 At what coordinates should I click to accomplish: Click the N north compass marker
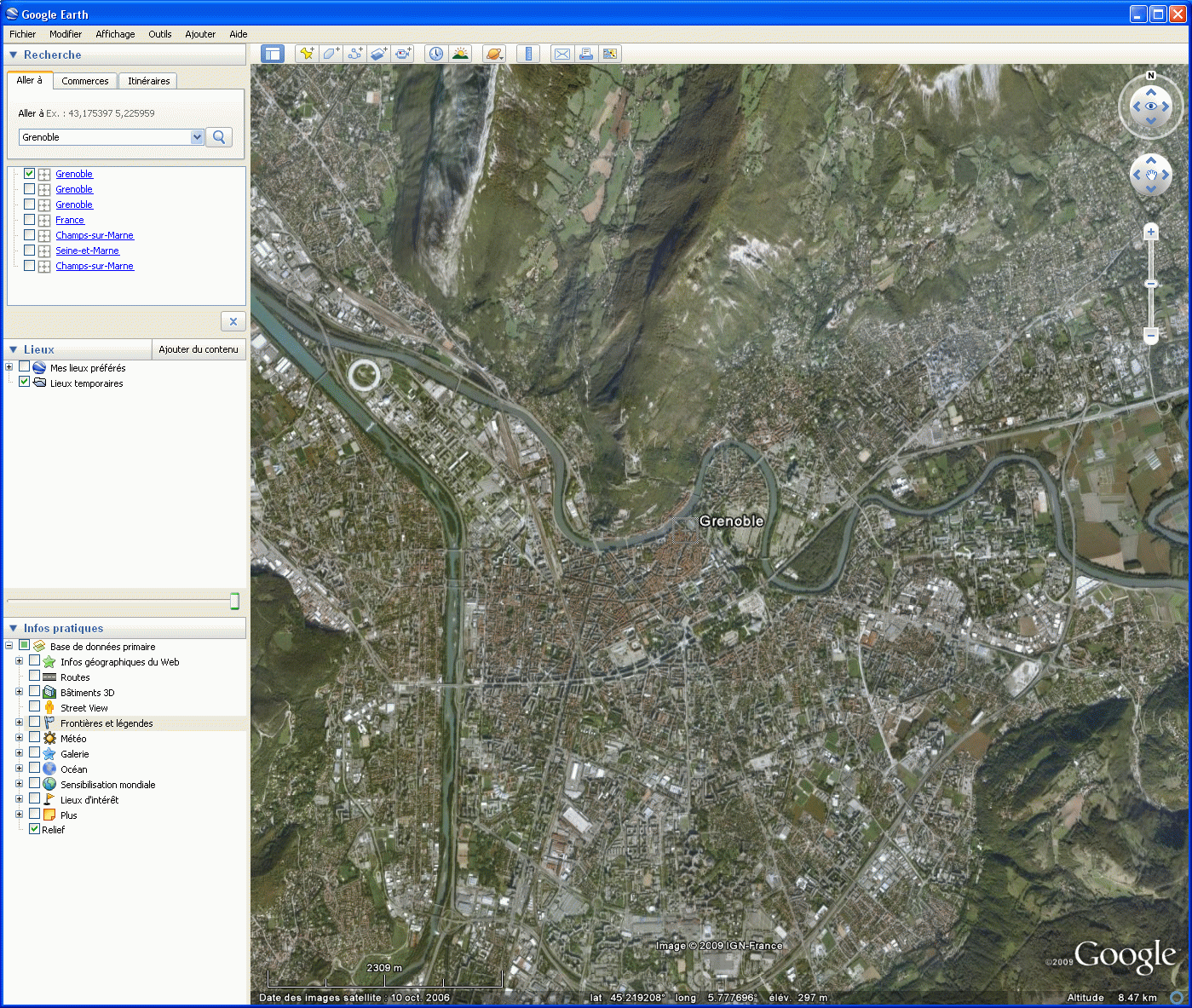(x=1151, y=76)
